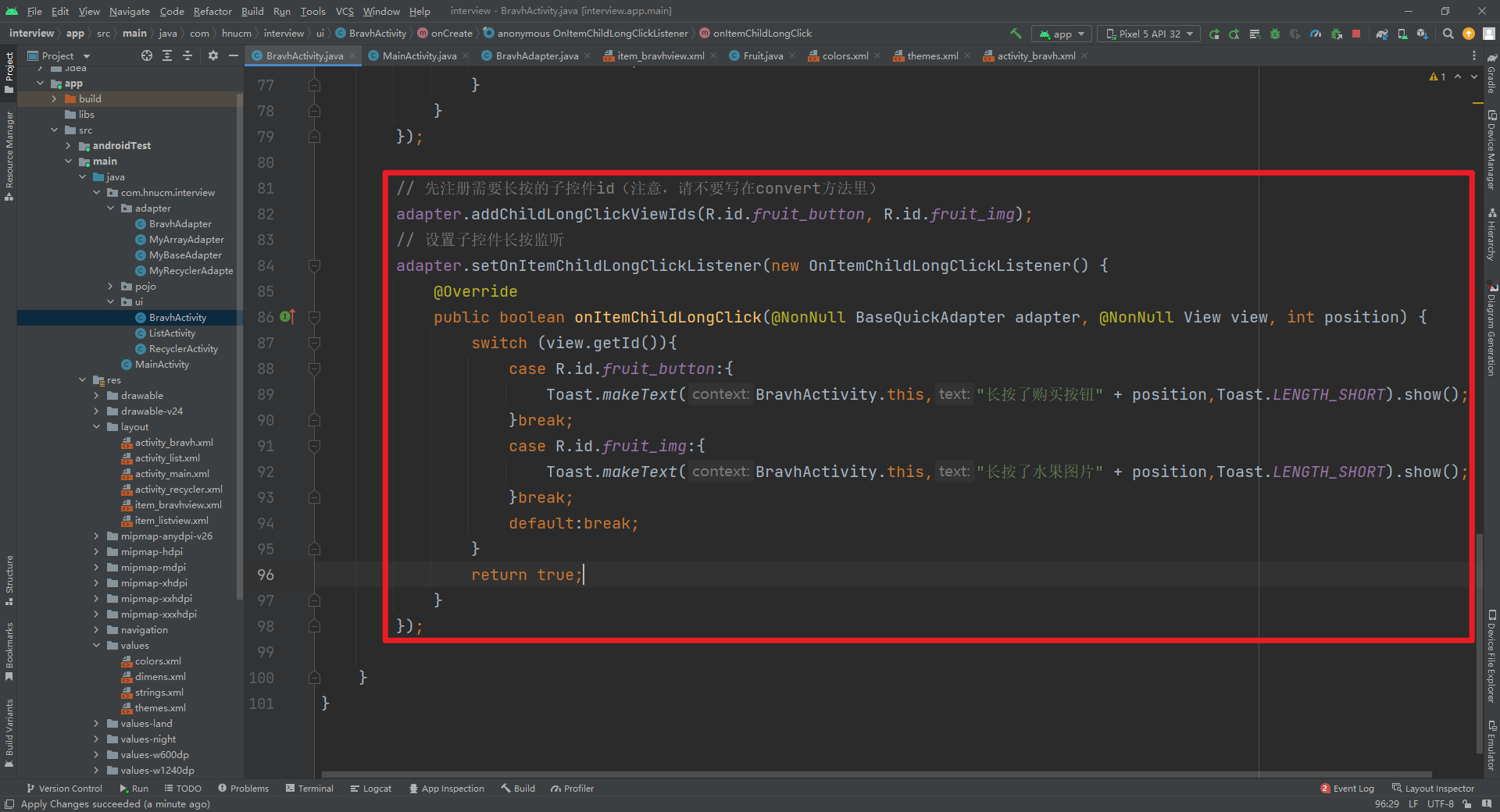Open the Pixel 5 API 32 device dropdown
This screenshot has width=1500, height=812.
(1149, 34)
